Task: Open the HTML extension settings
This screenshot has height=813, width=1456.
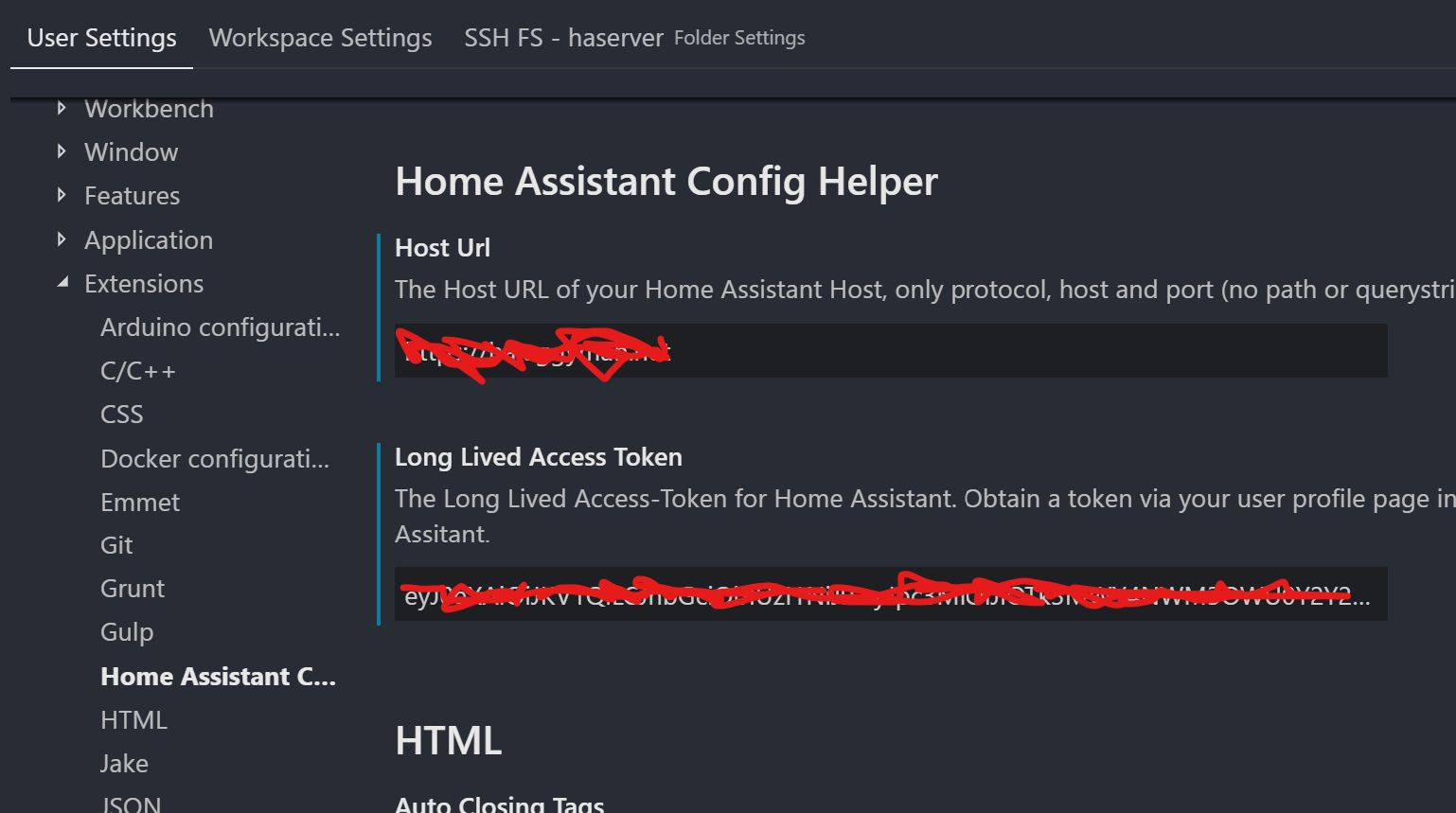Action: pos(133,719)
